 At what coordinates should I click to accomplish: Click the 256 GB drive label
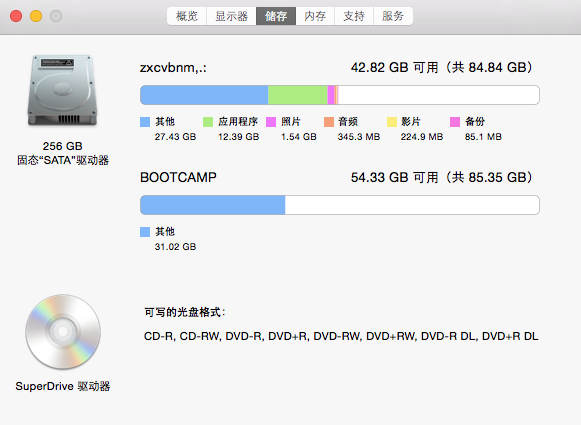click(x=63, y=146)
